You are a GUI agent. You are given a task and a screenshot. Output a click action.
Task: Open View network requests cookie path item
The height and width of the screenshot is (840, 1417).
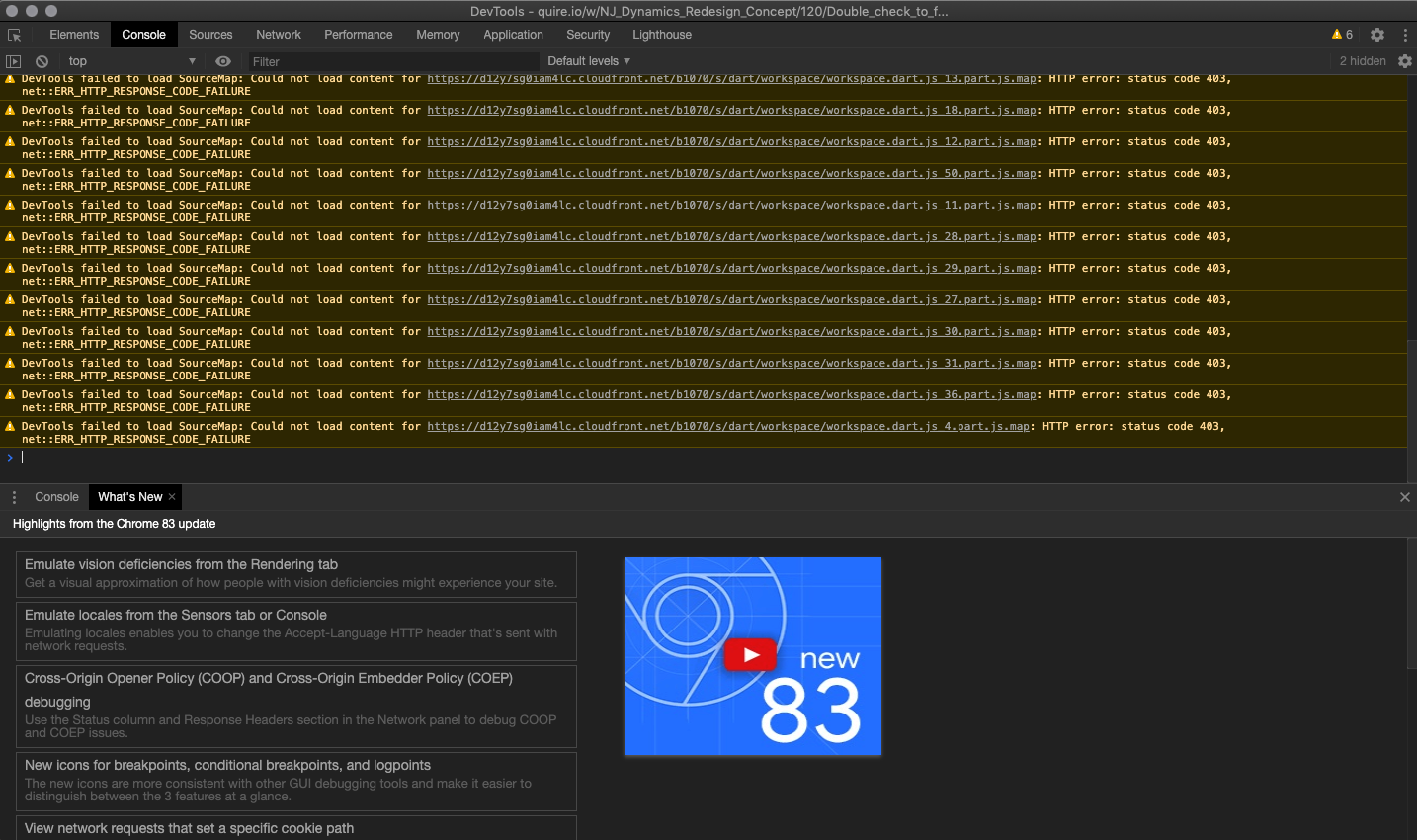point(296,828)
